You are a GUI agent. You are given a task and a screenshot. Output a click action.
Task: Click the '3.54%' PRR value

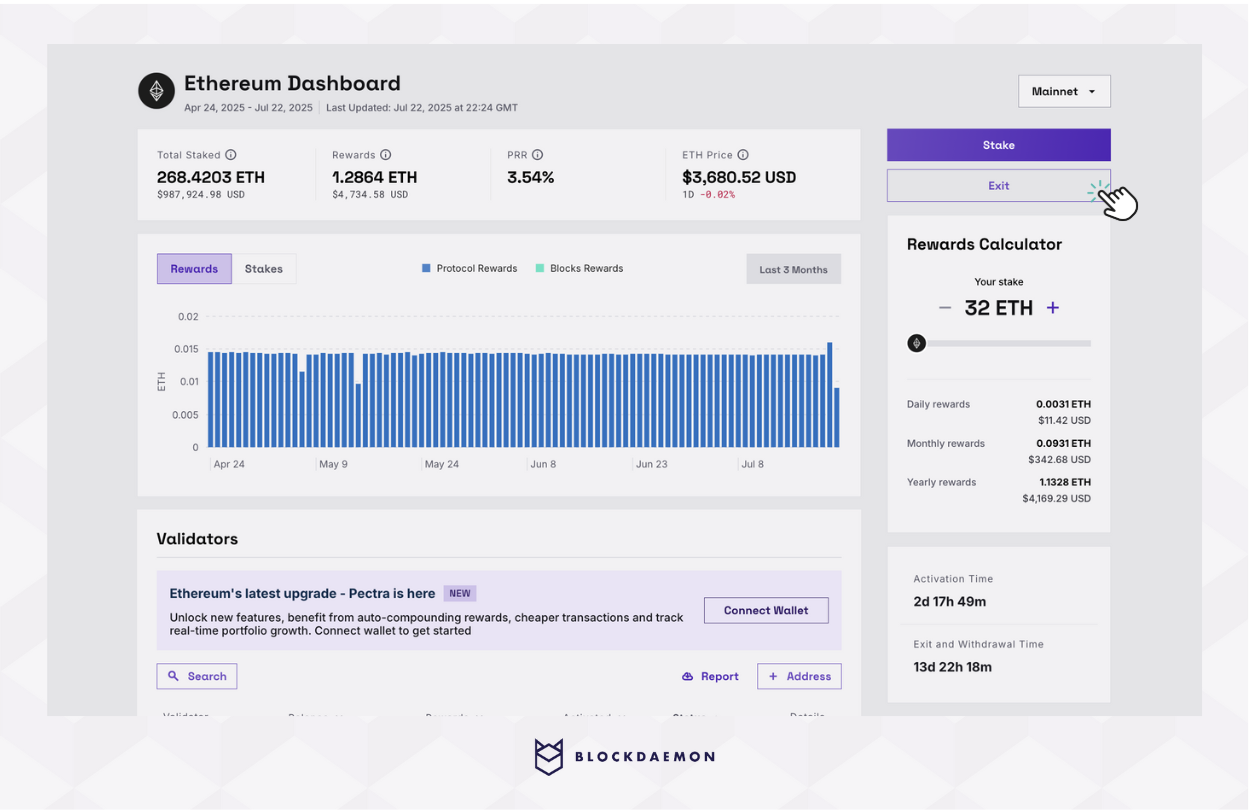[x=530, y=177]
